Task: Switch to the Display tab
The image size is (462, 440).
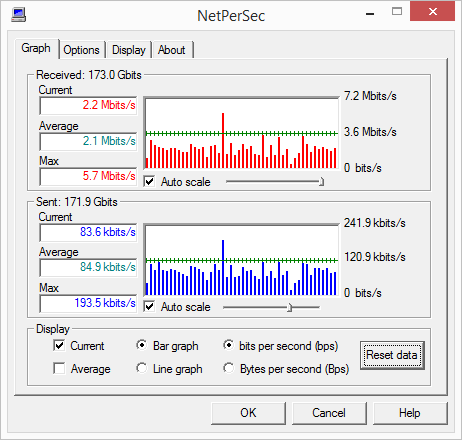Action: pyautogui.click(x=129, y=50)
